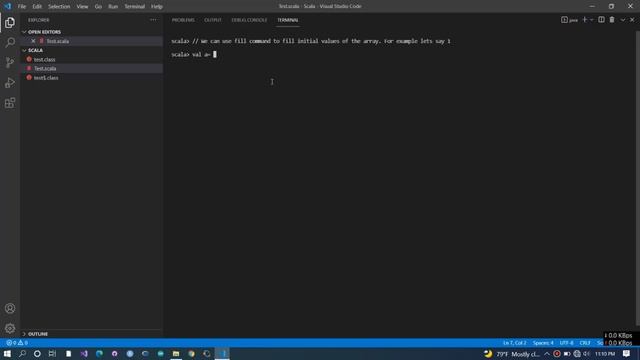Screen dimensions: 640x360
Task: Open the Source Control view
Action: pos(10,62)
